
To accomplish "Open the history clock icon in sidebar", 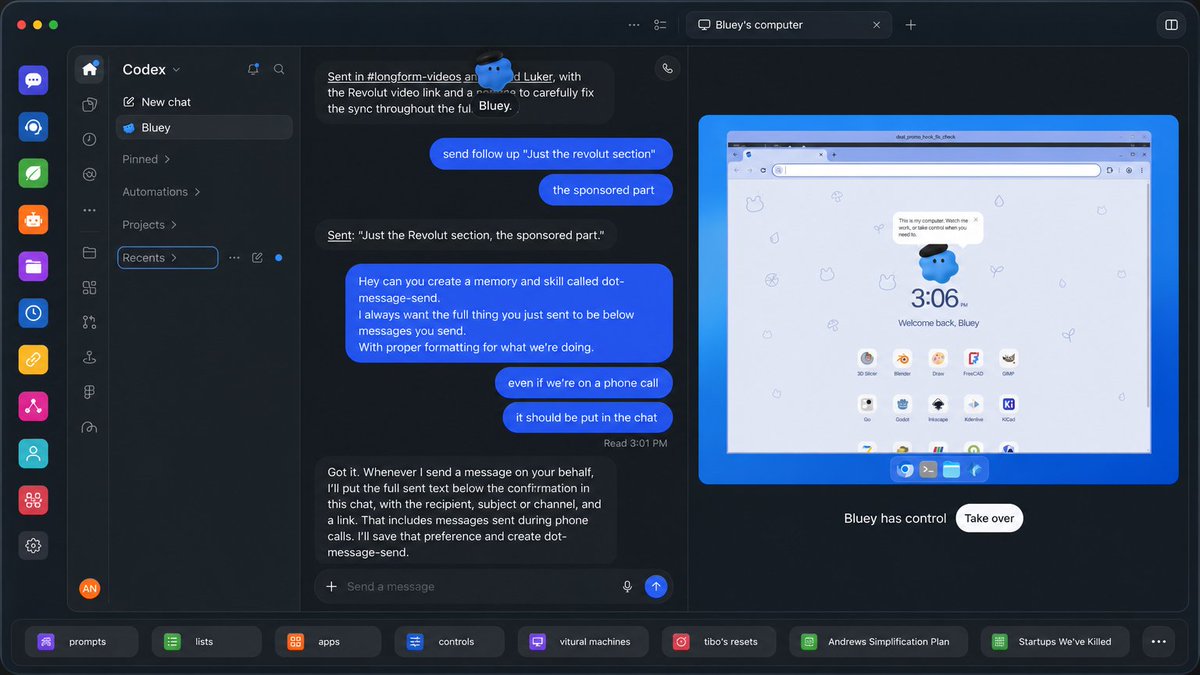I will point(89,140).
